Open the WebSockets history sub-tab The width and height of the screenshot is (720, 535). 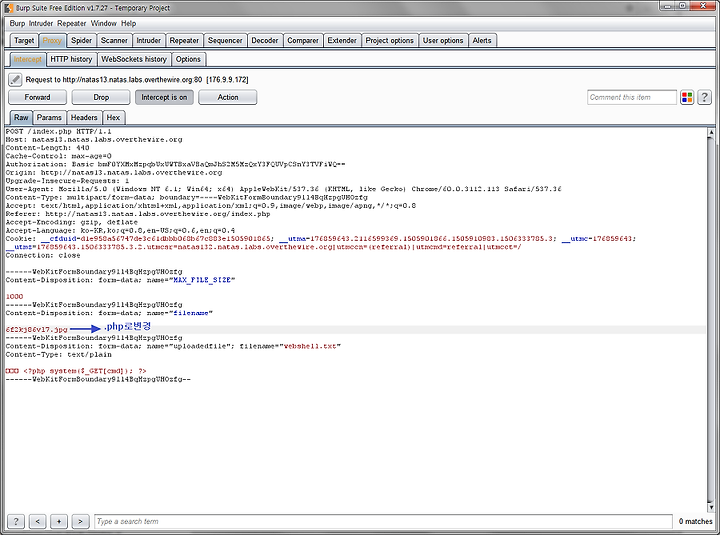point(134,59)
